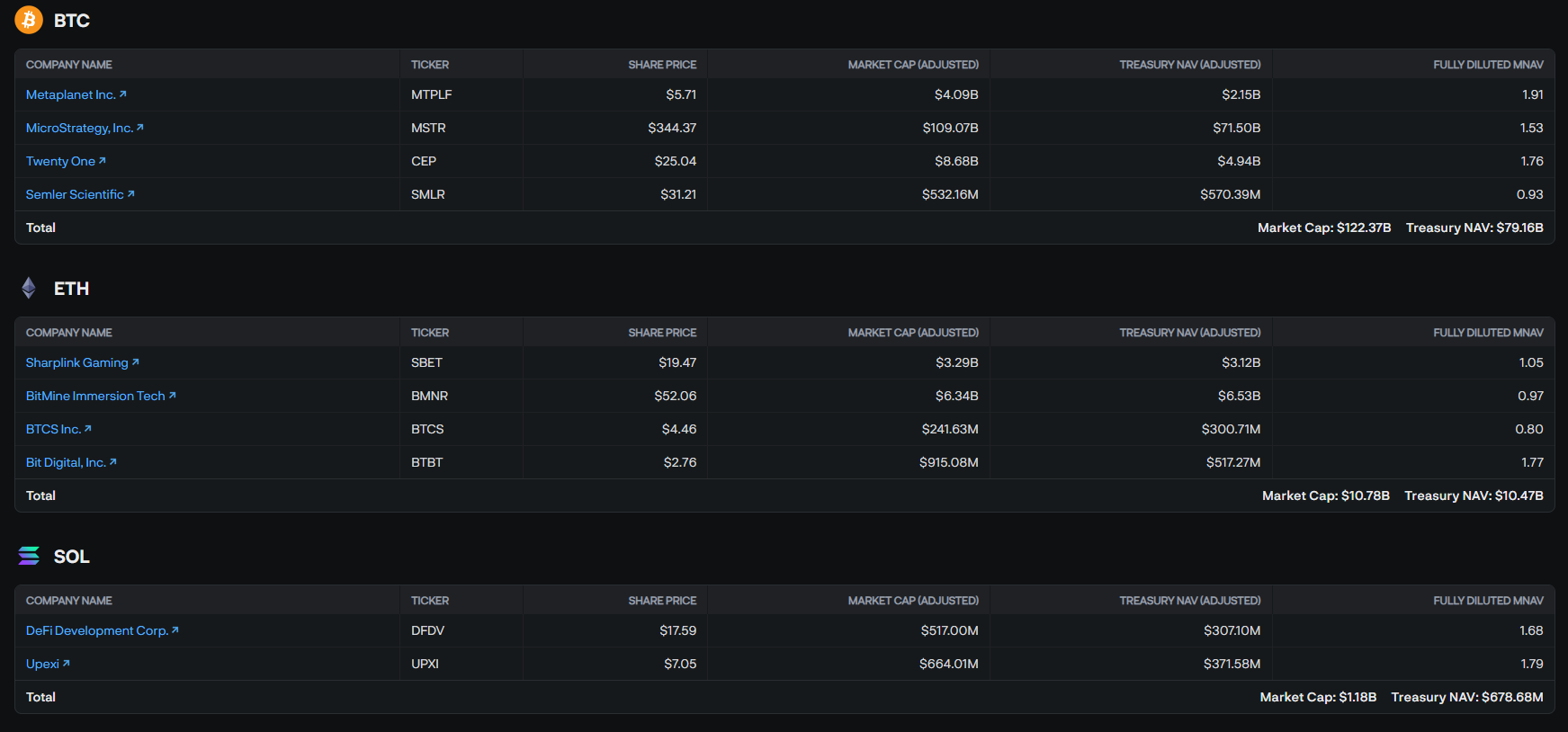Click the $71.50B treasury NAV value
The width and height of the screenshot is (1568, 732).
click(1236, 128)
